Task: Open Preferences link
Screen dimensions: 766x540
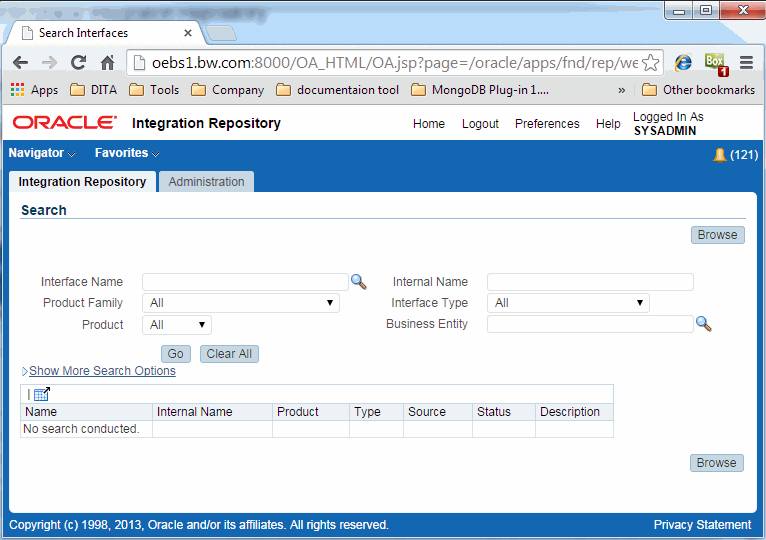Action: 547,124
